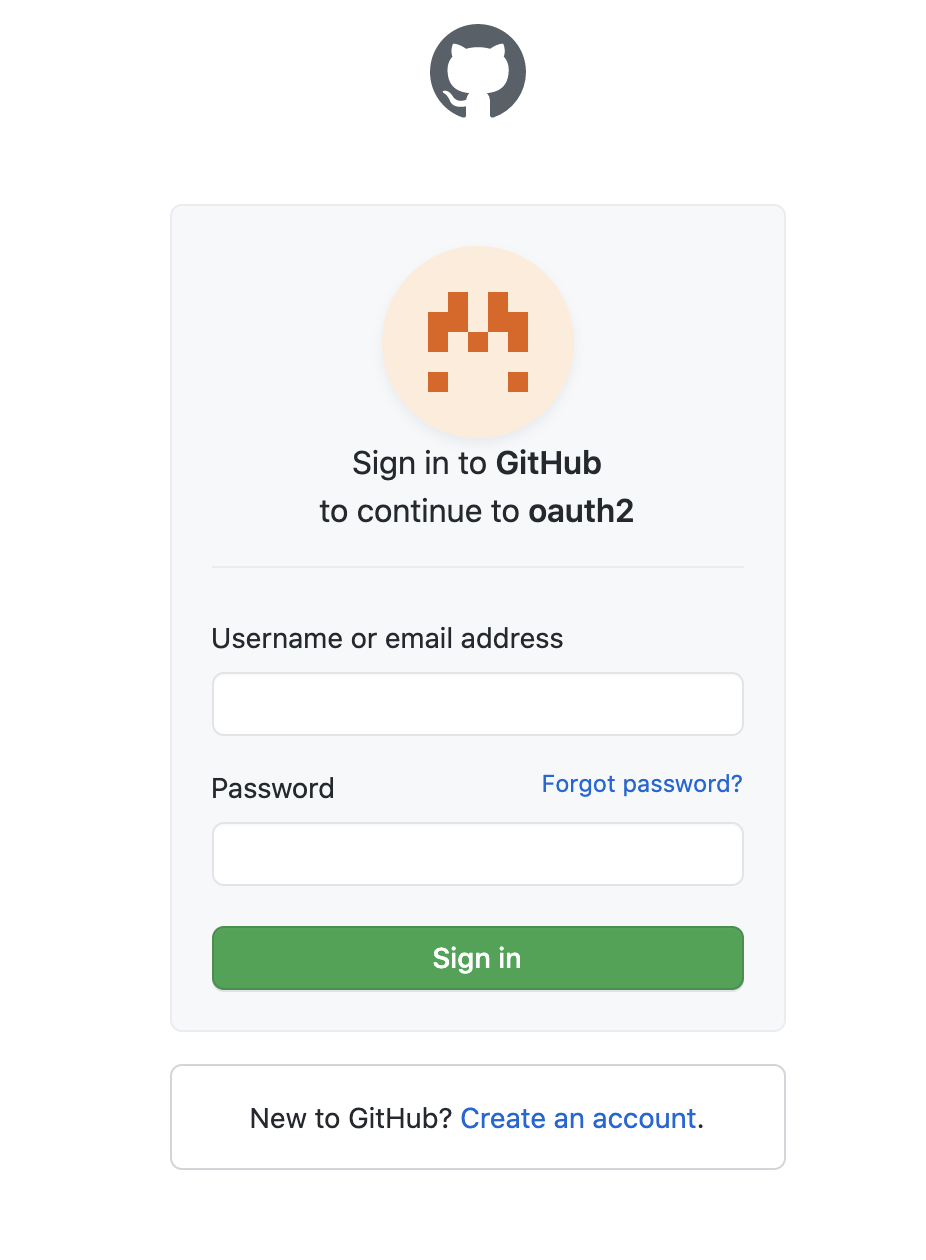Image resolution: width=926 pixels, height=1260 pixels.
Task: Submit the login form with Sign in
Action: click(478, 958)
